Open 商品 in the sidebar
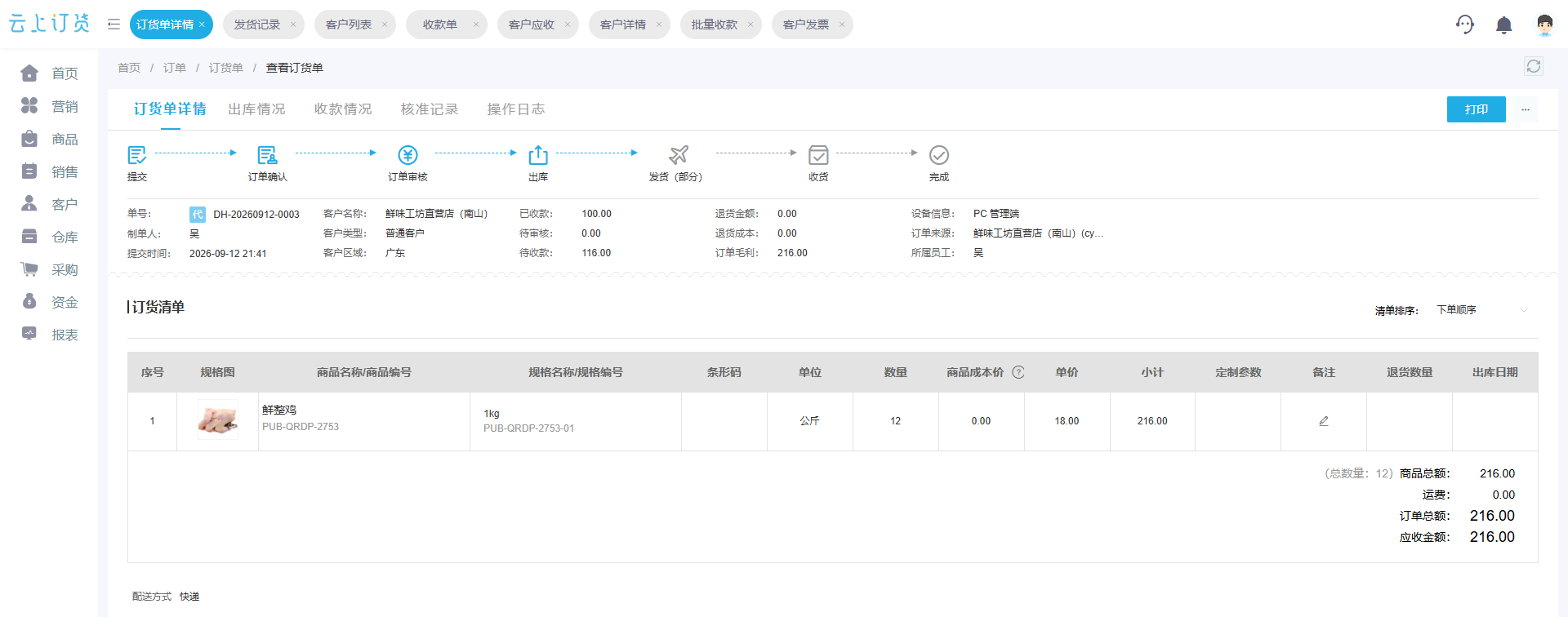Image resolution: width=1568 pixels, height=617 pixels. click(x=49, y=139)
